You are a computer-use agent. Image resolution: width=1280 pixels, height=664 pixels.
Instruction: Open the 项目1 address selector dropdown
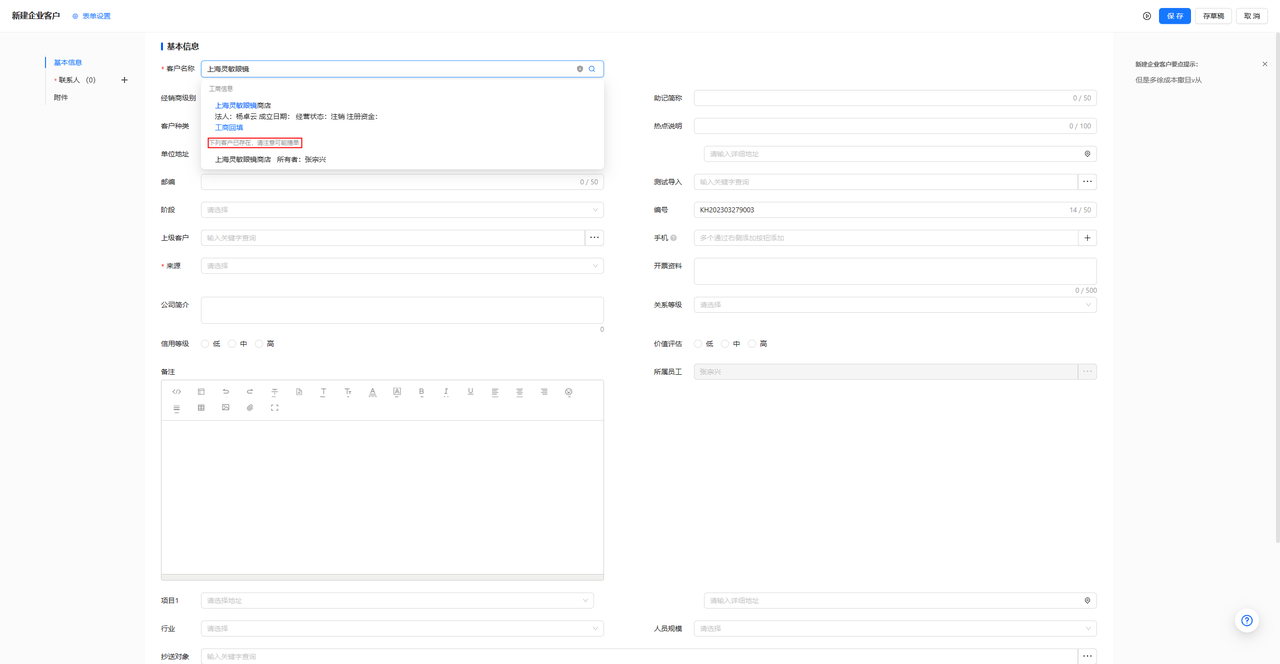(x=397, y=601)
